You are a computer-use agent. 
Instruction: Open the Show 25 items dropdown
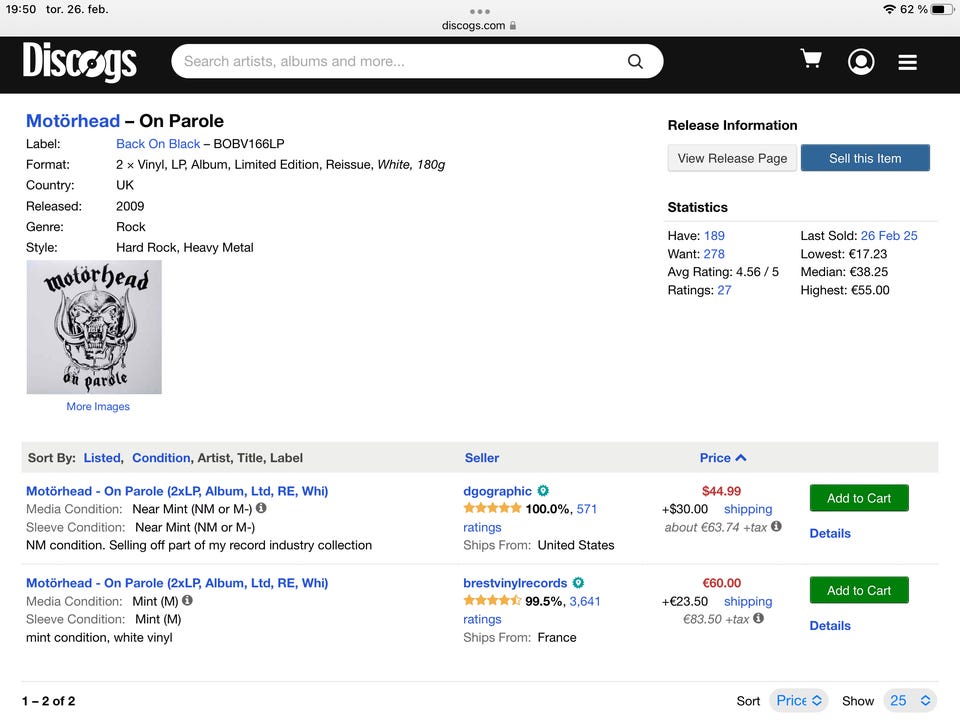[910, 700]
